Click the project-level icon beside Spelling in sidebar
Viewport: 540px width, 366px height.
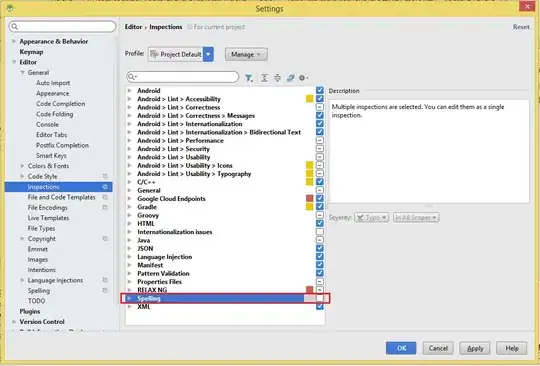coord(105,291)
